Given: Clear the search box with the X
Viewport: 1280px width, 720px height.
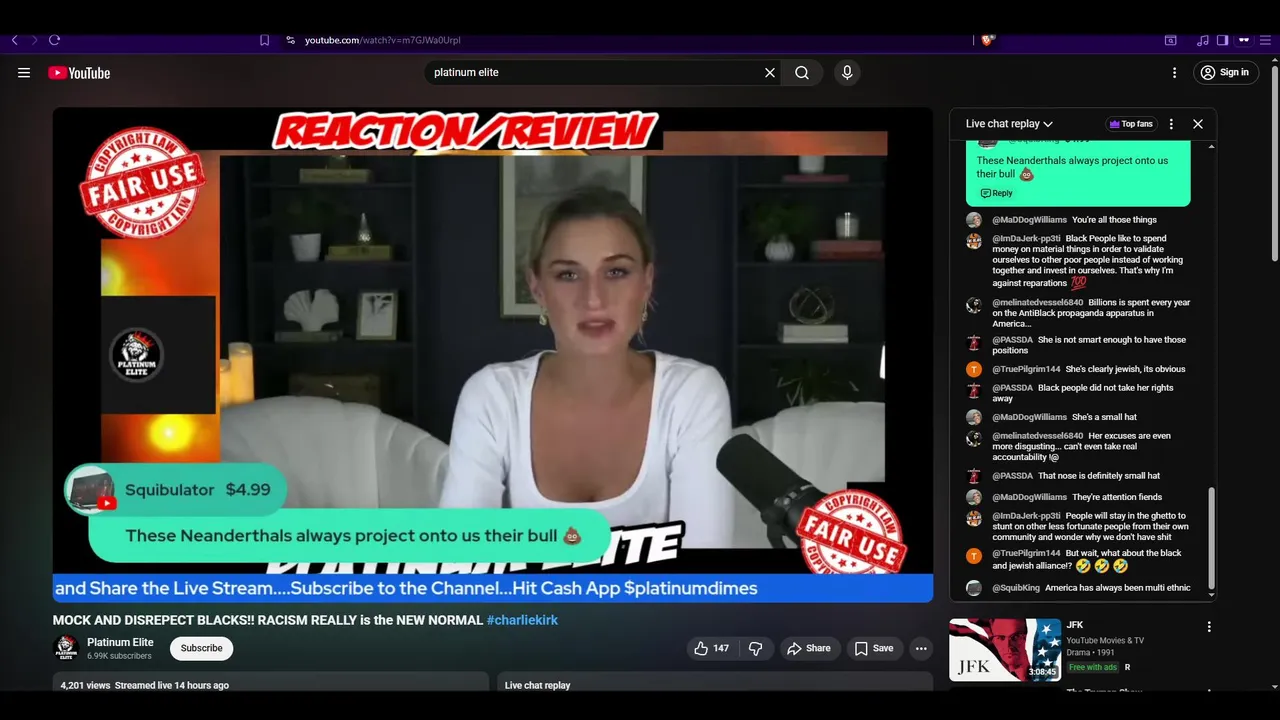Looking at the screenshot, I should coord(770,72).
